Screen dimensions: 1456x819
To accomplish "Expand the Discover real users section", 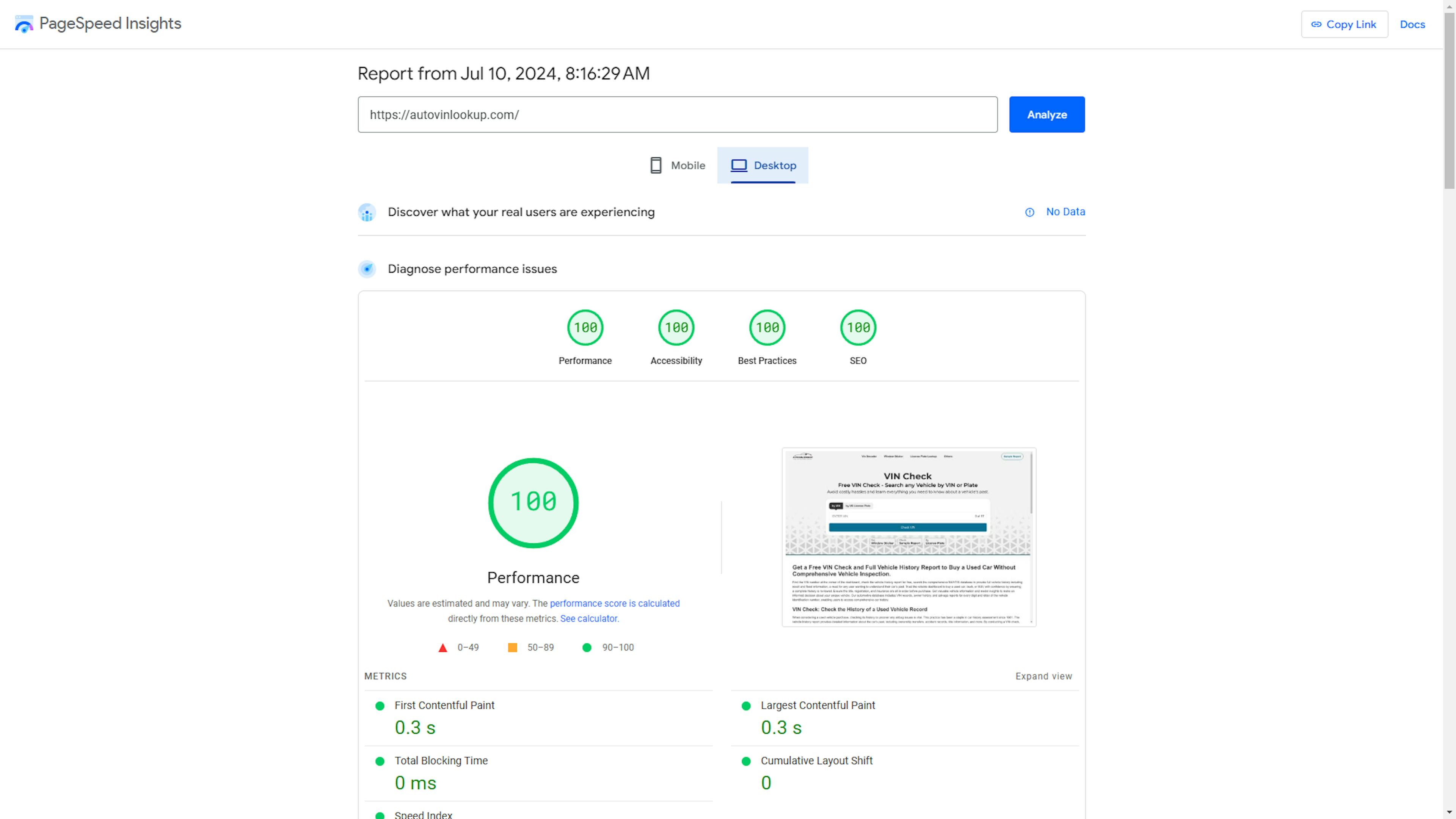I will (x=521, y=211).
